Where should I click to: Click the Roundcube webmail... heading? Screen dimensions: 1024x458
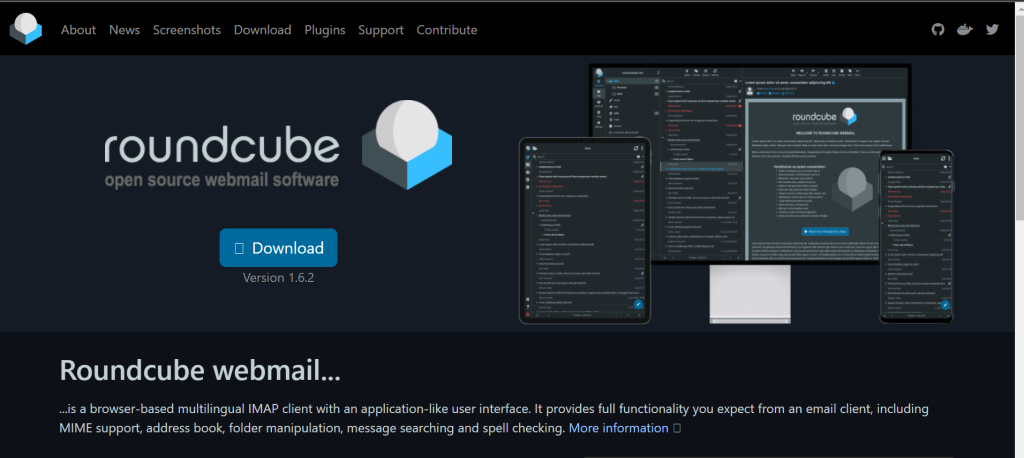coord(200,370)
